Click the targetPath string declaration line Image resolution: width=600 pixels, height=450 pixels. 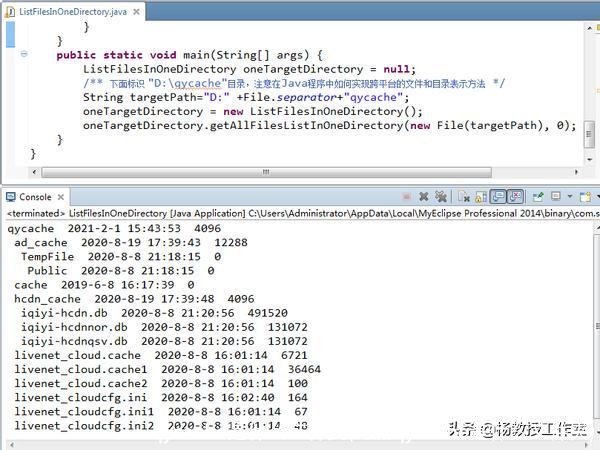(x=245, y=97)
